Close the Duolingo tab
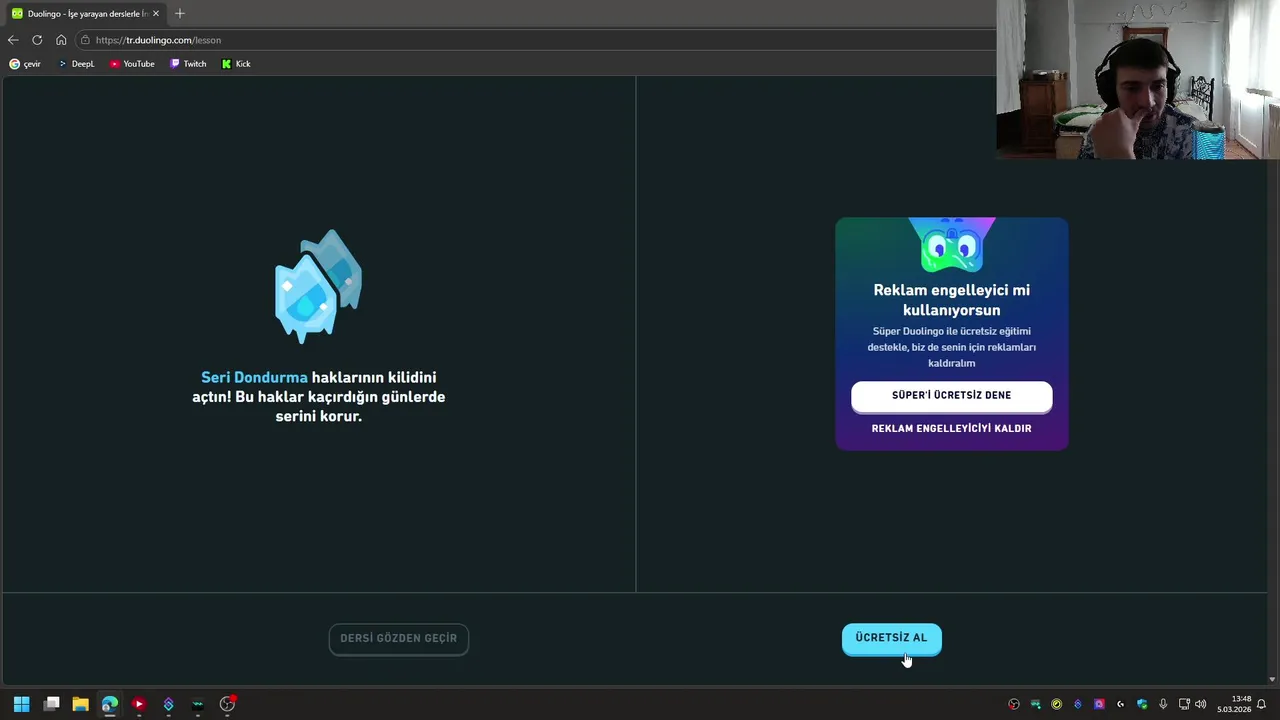 (156, 14)
